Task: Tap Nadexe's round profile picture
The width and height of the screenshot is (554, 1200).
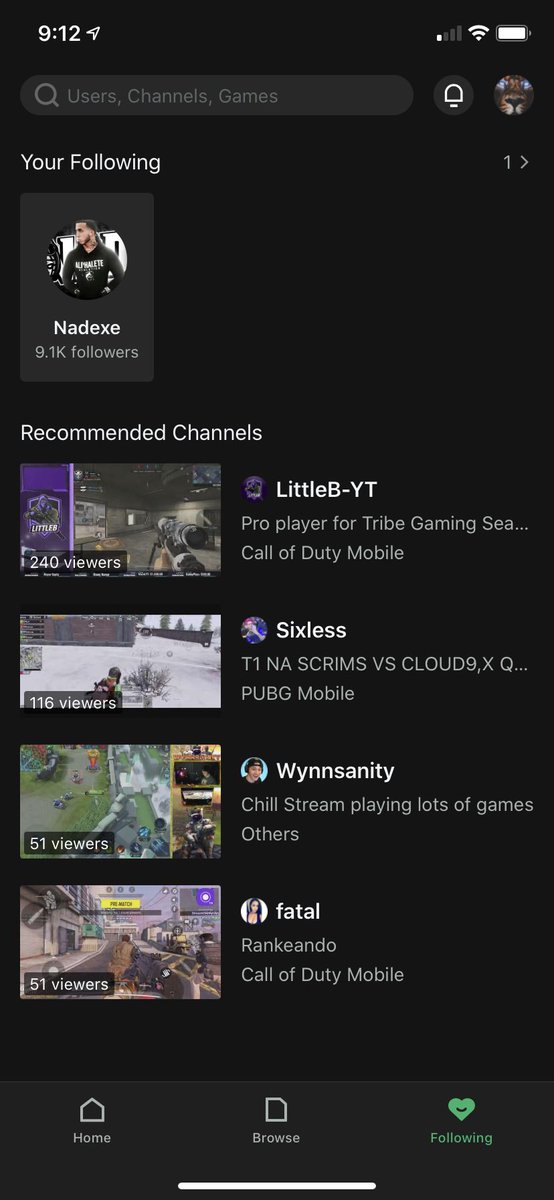Action: click(x=87, y=260)
